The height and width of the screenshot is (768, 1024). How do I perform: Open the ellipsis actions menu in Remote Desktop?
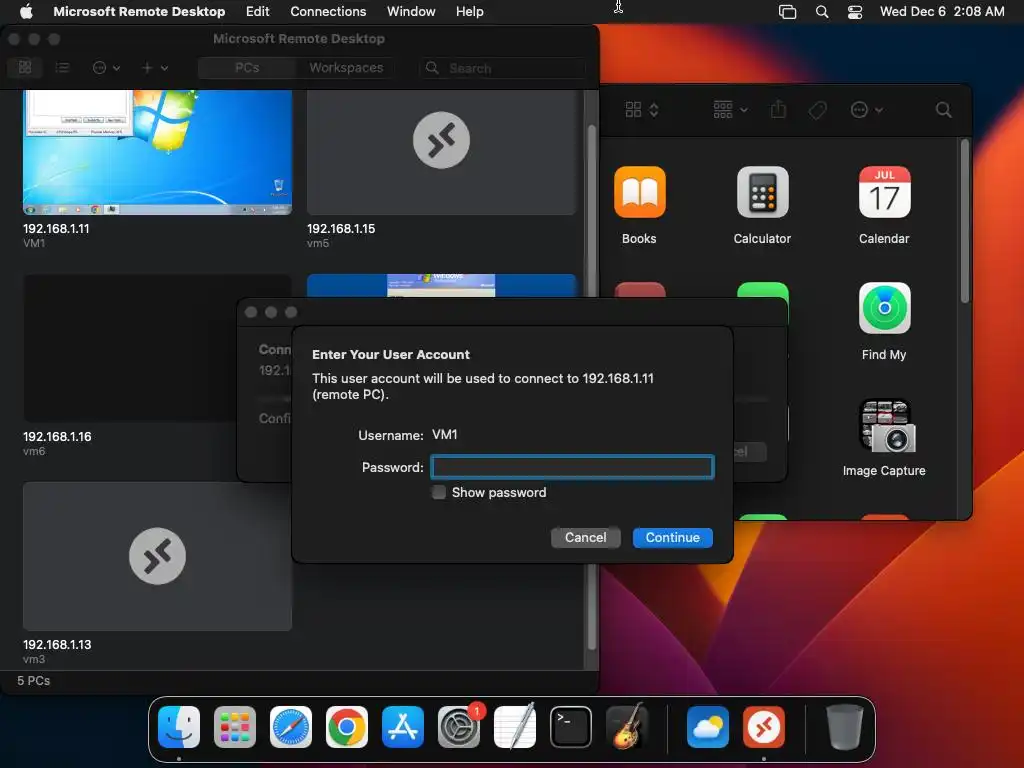(x=106, y=67)
